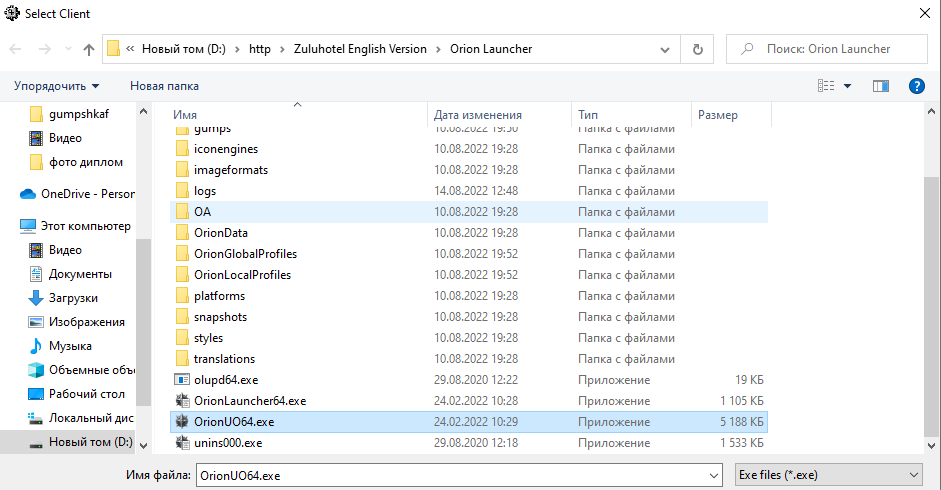The height and width of the screenshot is (490, 941).
Task: Expand the file name combo box dropdown
Action: coord(714,476)
